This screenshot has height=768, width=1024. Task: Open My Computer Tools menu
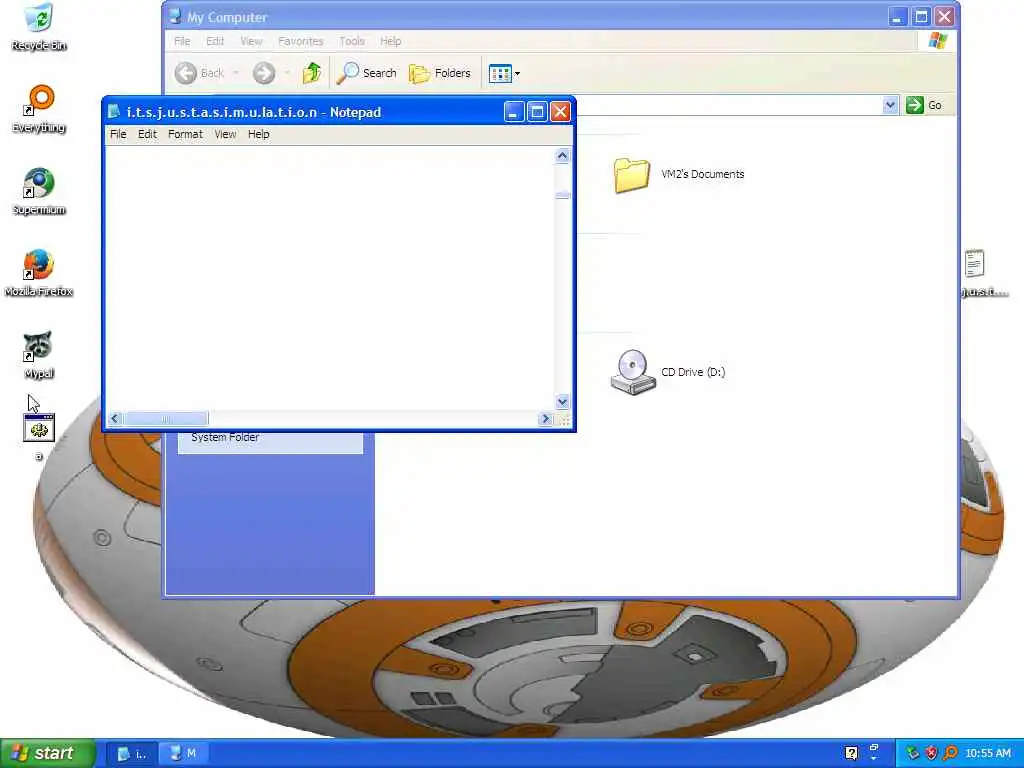pyautogui.click(x=352, y=41)
